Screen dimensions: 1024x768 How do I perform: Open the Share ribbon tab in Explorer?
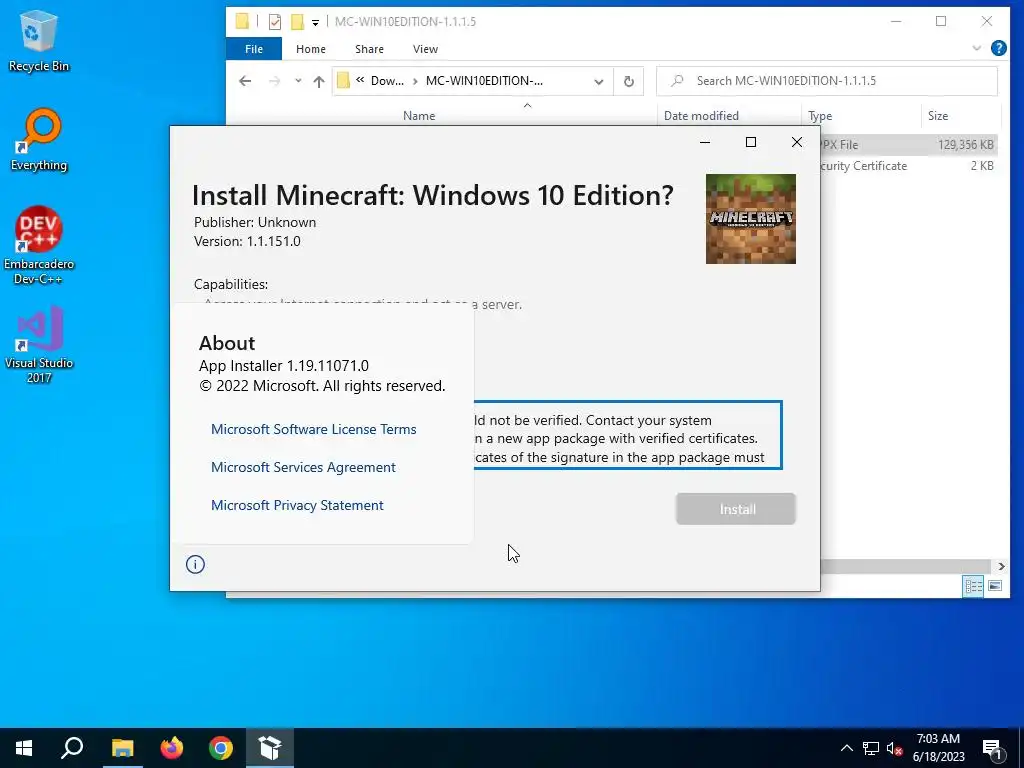pyautogui.click(x=369, y=49)
